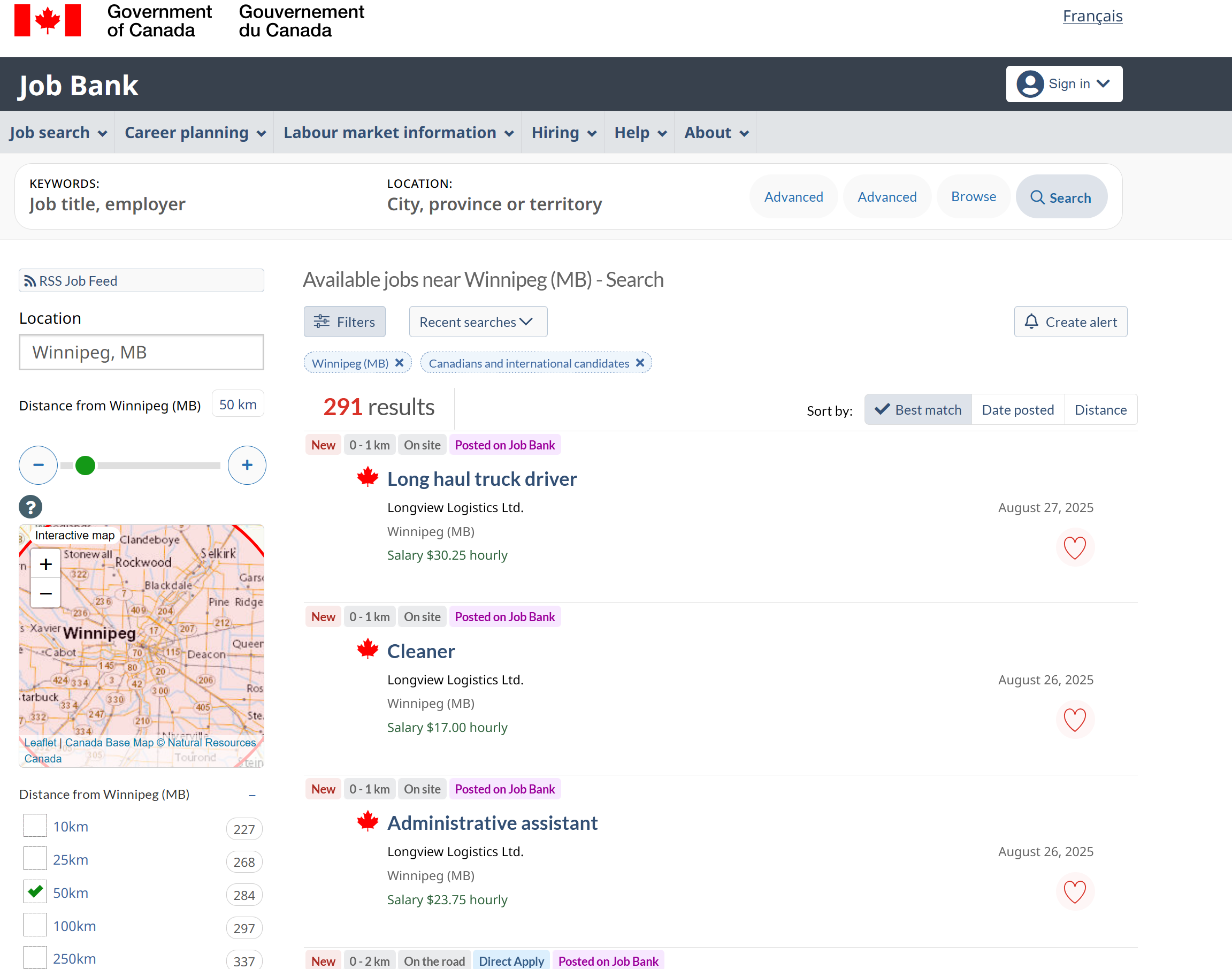The height and width of the screenshot is (969, 1232).
Task: Favourite the Cleaner job posting heart icon
Action: 1074,720
